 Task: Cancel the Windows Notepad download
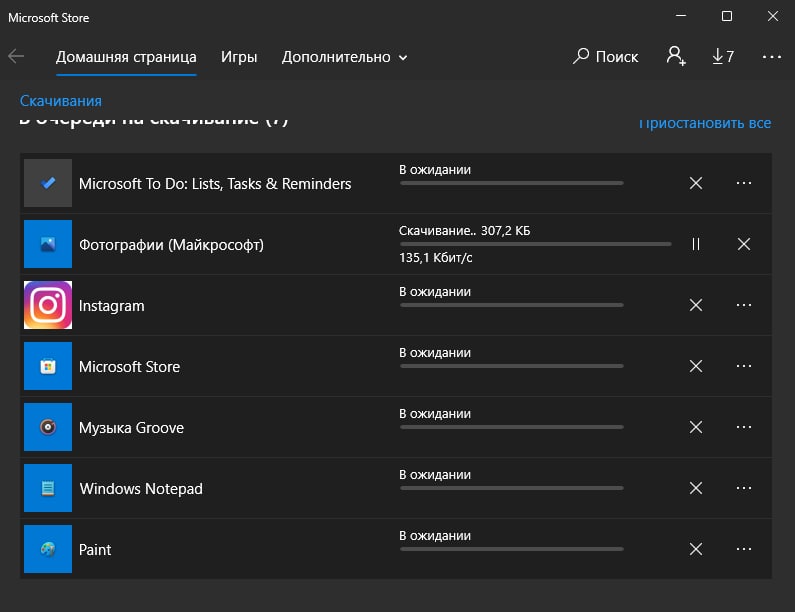[696, 488]
